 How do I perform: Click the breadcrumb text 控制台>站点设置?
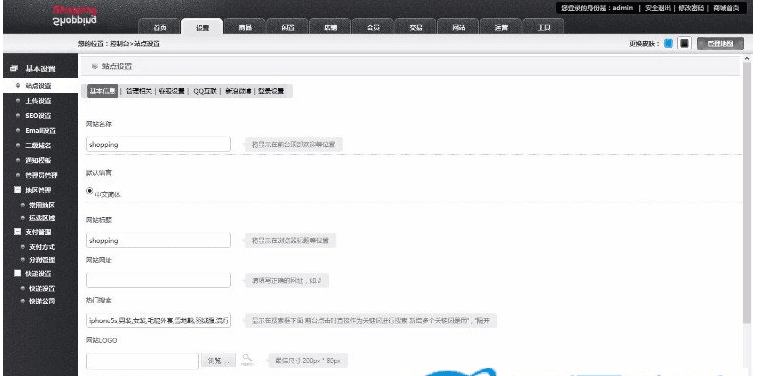pos(135,43)
